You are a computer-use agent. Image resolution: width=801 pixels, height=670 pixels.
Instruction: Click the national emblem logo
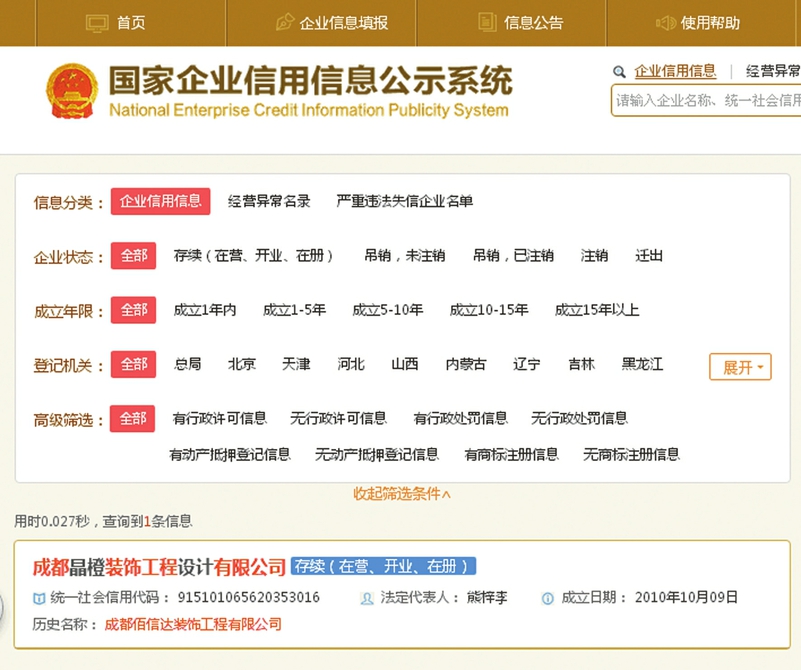[72, 91]
